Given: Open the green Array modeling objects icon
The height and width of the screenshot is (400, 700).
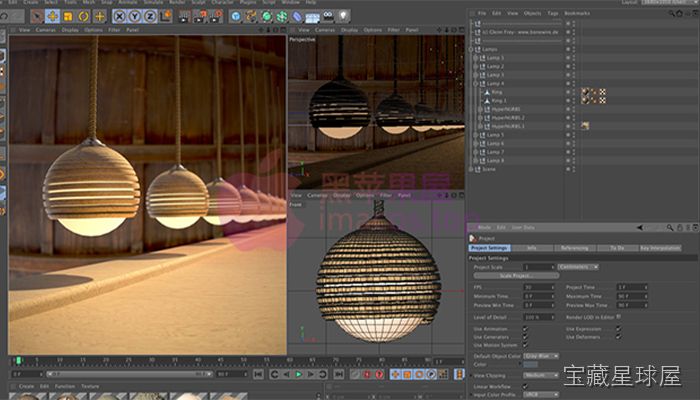Looking at the screenshot, I should 282,17.
